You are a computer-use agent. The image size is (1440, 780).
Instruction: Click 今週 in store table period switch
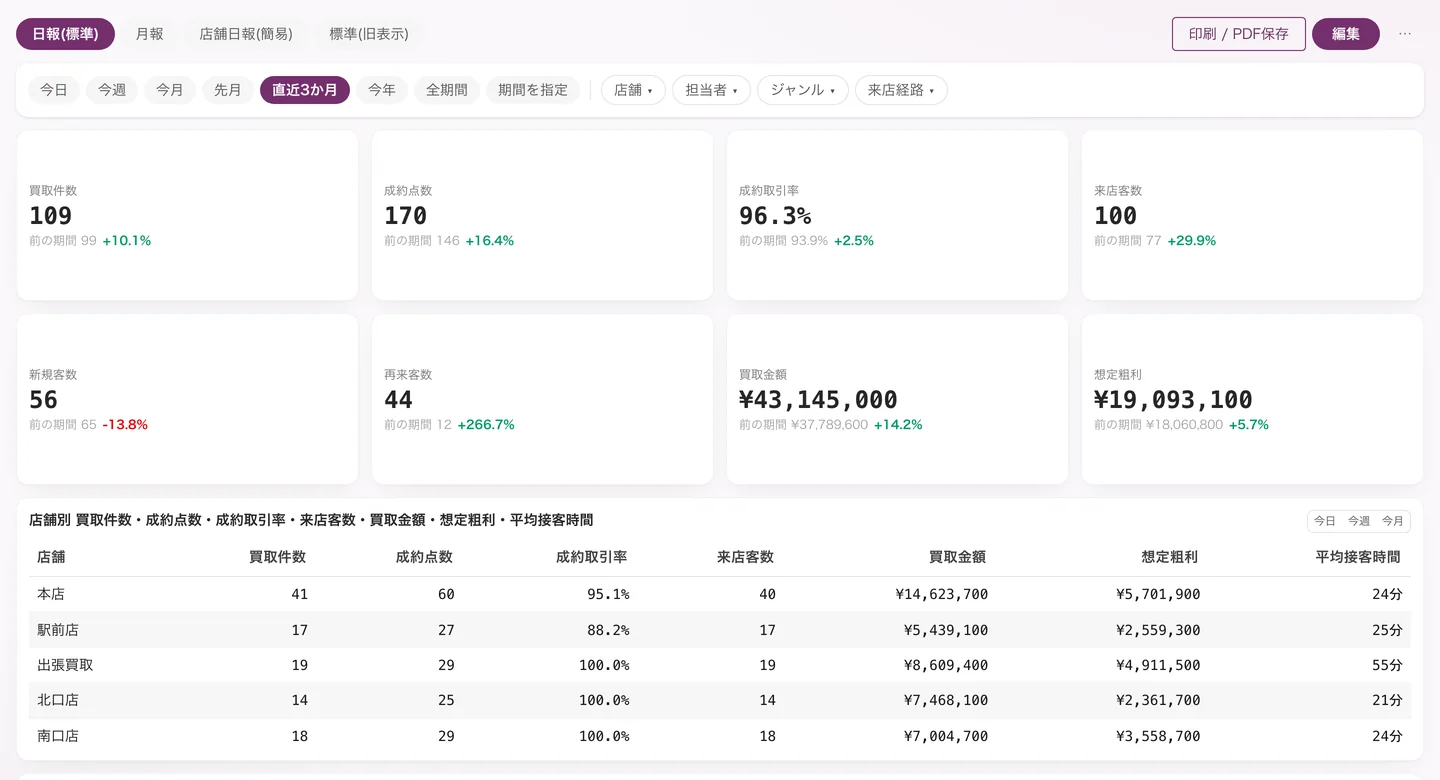click(x=1359, y=521)
